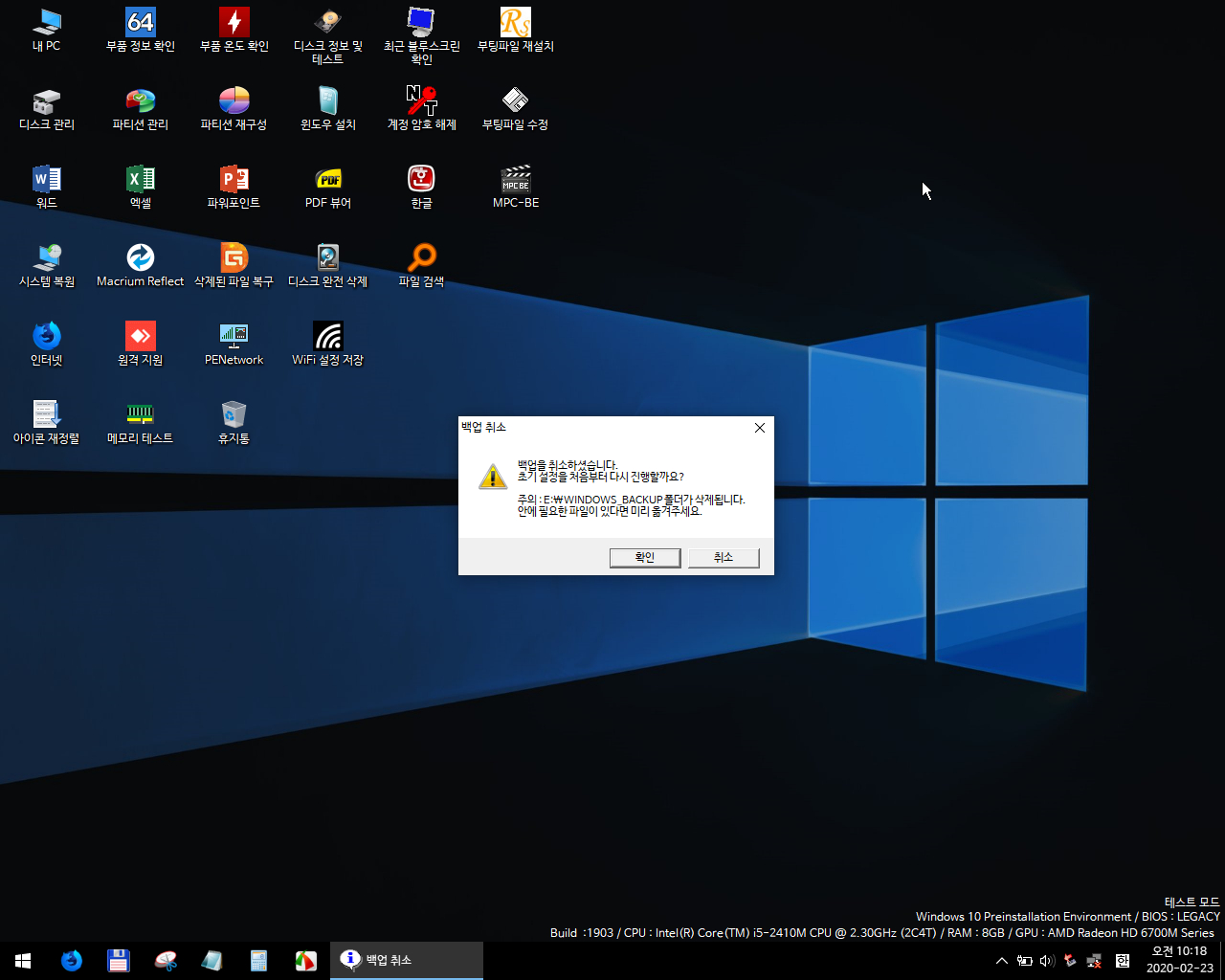Open Macrium Reflect icon

[x=140, y=266]
